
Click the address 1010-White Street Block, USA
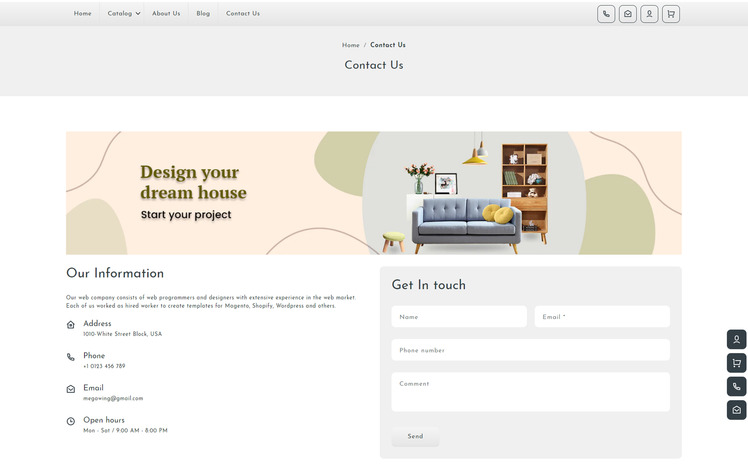pos(123,334)
